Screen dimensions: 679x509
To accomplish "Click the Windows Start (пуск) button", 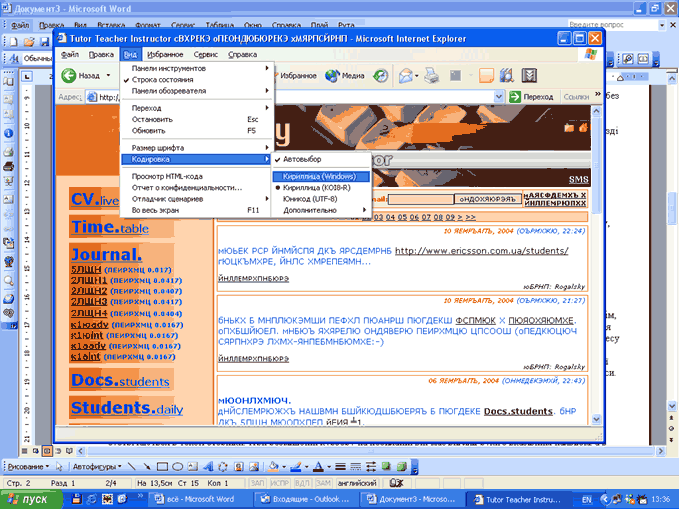I will coord(29,499).
